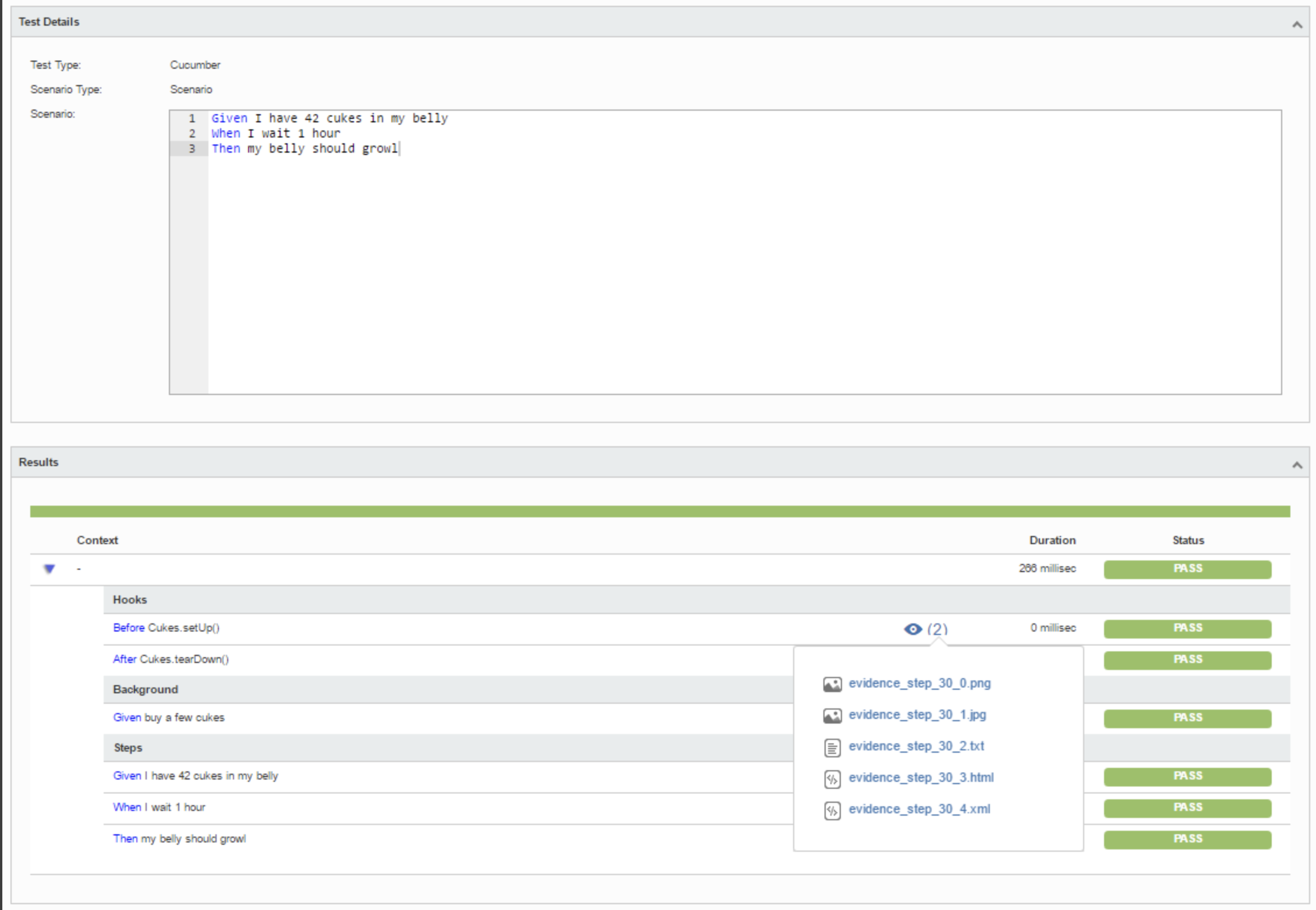Screen dimensions: 1316x910
Task: Click the Scenario value of Scenario Type
Action: click(191, 89)
